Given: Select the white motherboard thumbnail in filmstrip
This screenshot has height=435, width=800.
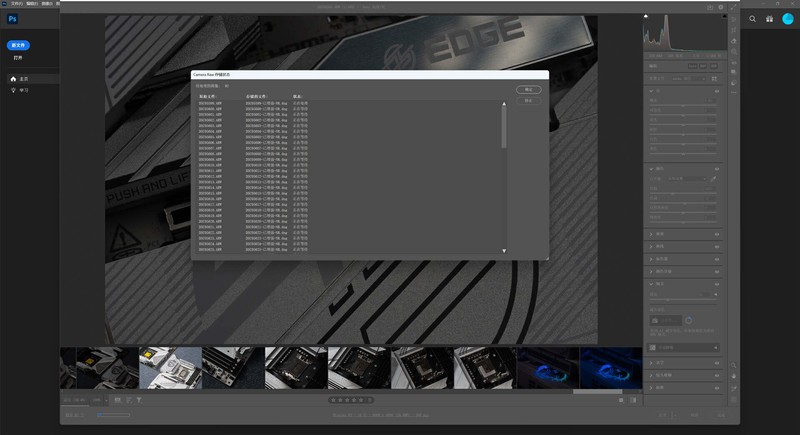Looking at the screenshot, I should click(x=170, y=368).
